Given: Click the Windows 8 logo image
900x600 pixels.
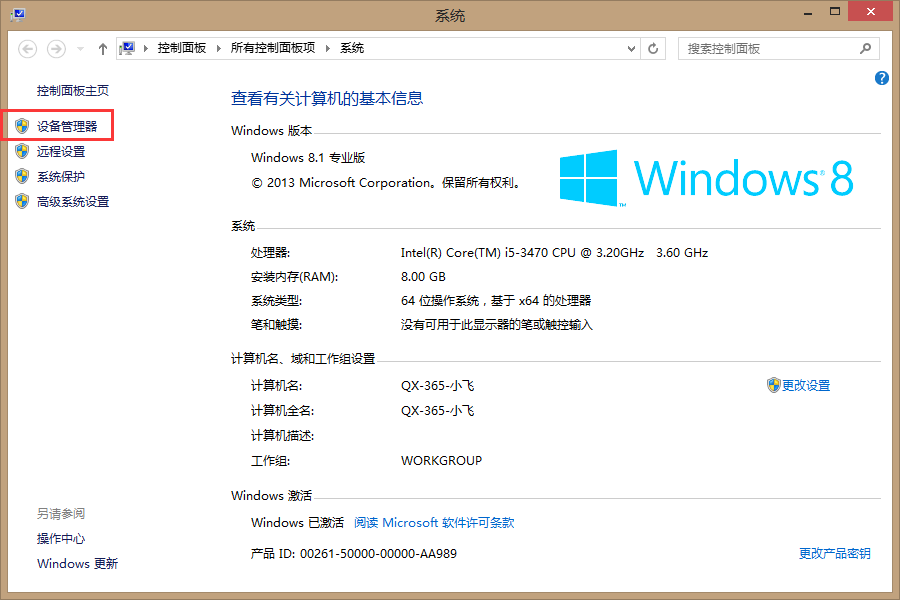Looking at the screenshot, I should click(706, 178).
